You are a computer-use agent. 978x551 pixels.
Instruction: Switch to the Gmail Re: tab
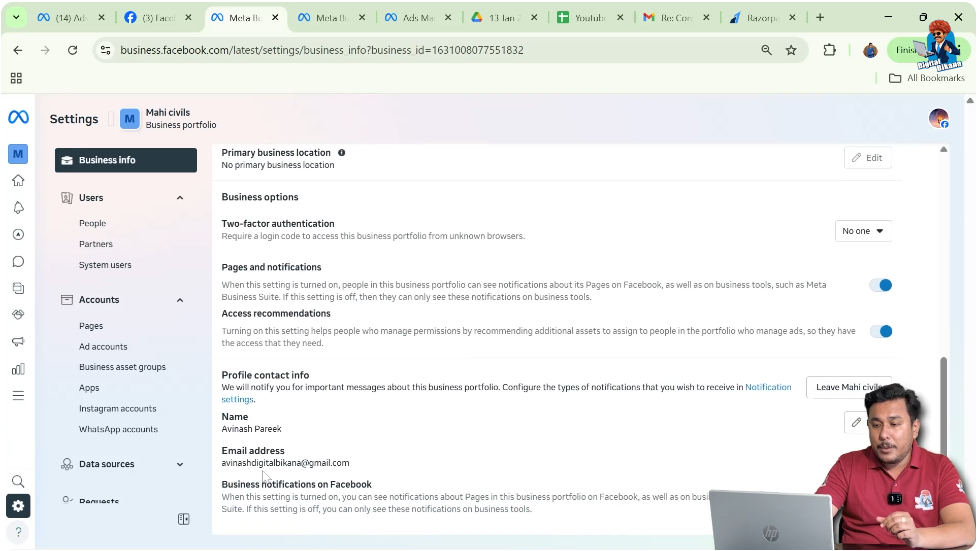point(676,17)
